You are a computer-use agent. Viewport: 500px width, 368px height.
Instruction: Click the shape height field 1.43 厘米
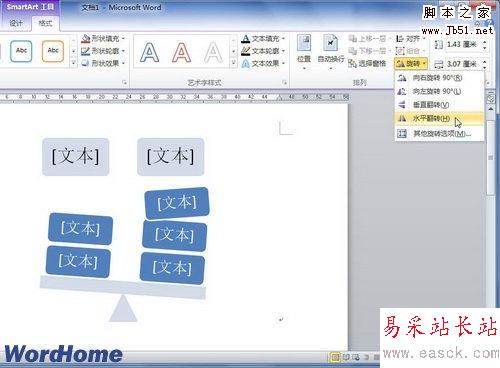(x=464, y=44)
